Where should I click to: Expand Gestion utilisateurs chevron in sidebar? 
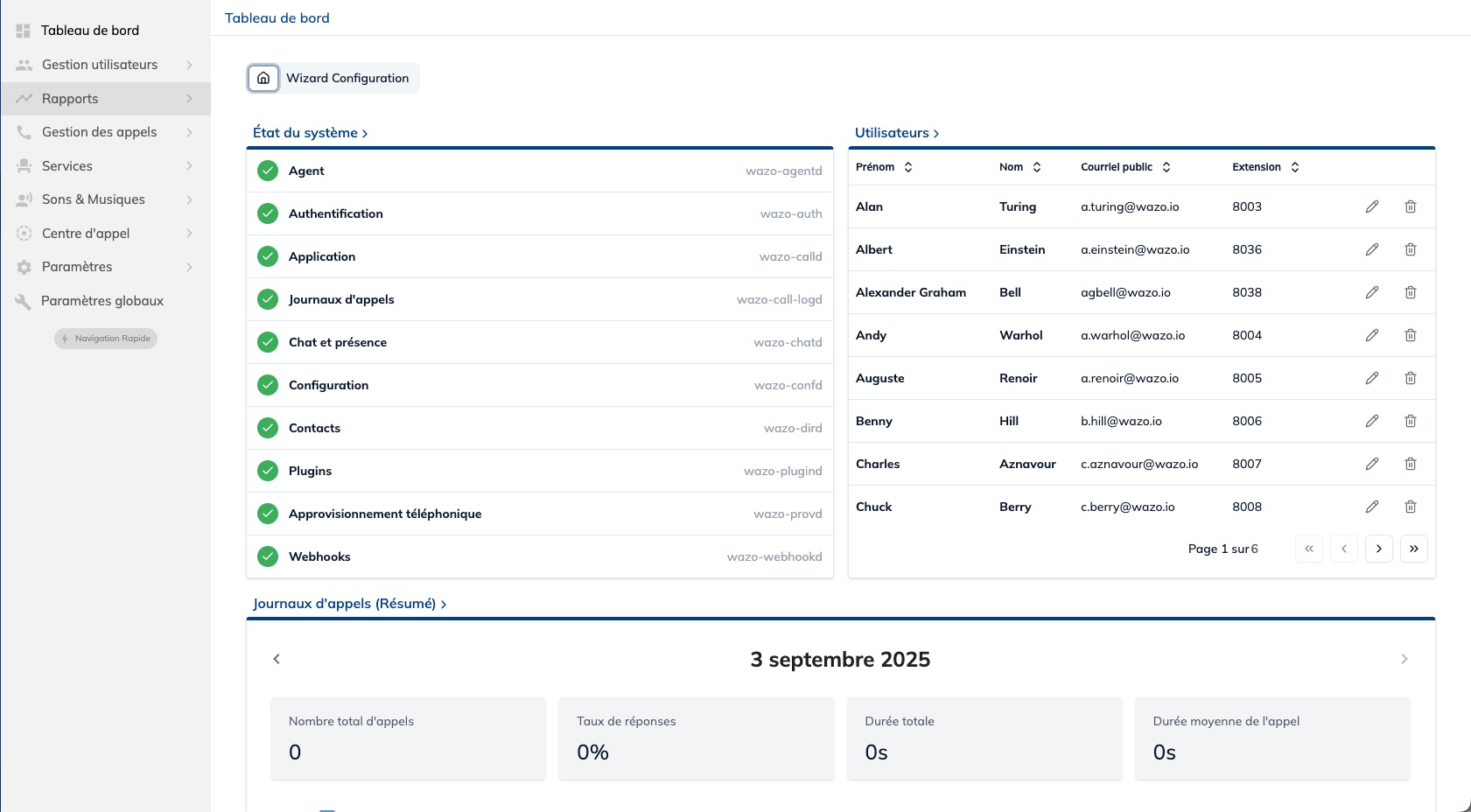pyautogui.click(x=189, y=65)
